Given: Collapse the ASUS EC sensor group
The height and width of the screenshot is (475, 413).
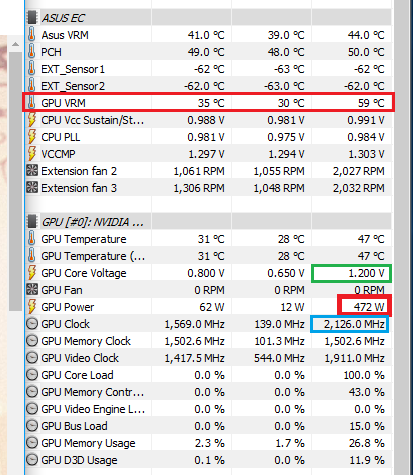Looking at the screenshot, I should tap(63, 18).
